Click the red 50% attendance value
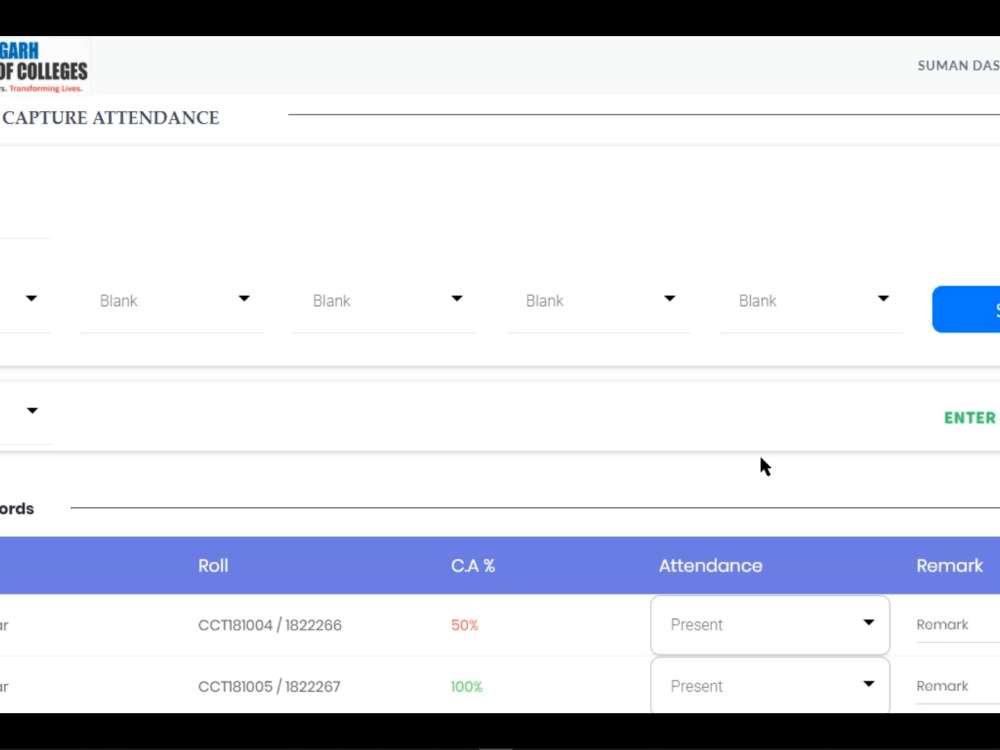Image resolution: width=1000 pixels, height=750 pixels. click(x=464, y=624)
